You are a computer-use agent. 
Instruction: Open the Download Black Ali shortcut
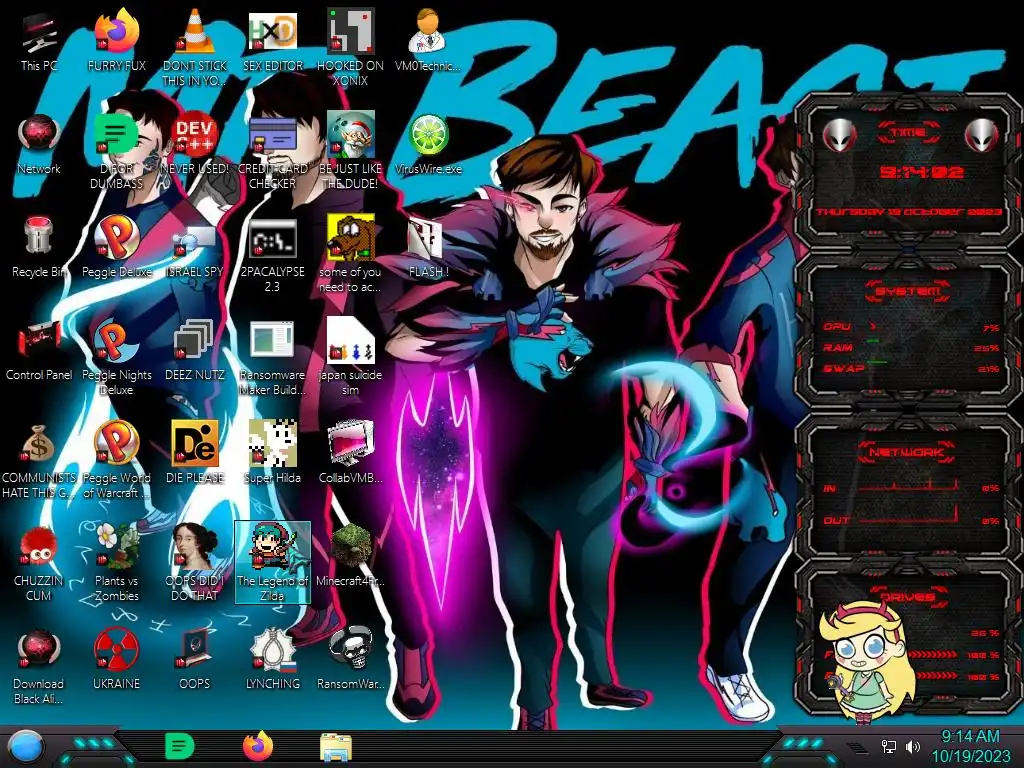pyautogui.click(x=39, y=666)
